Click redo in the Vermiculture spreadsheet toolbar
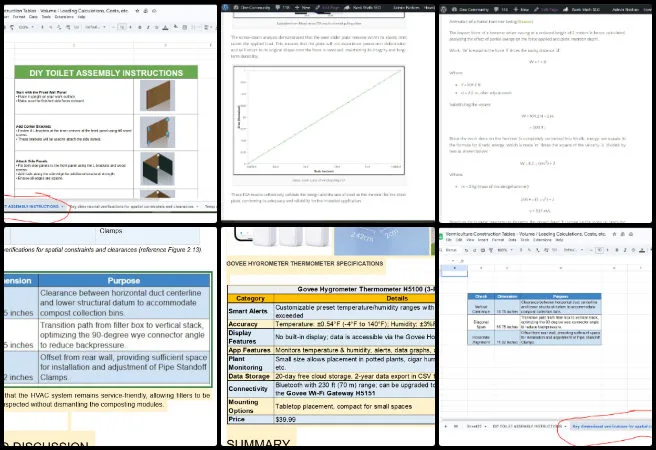Screen dimensions: 656x450 pos(474,250)
